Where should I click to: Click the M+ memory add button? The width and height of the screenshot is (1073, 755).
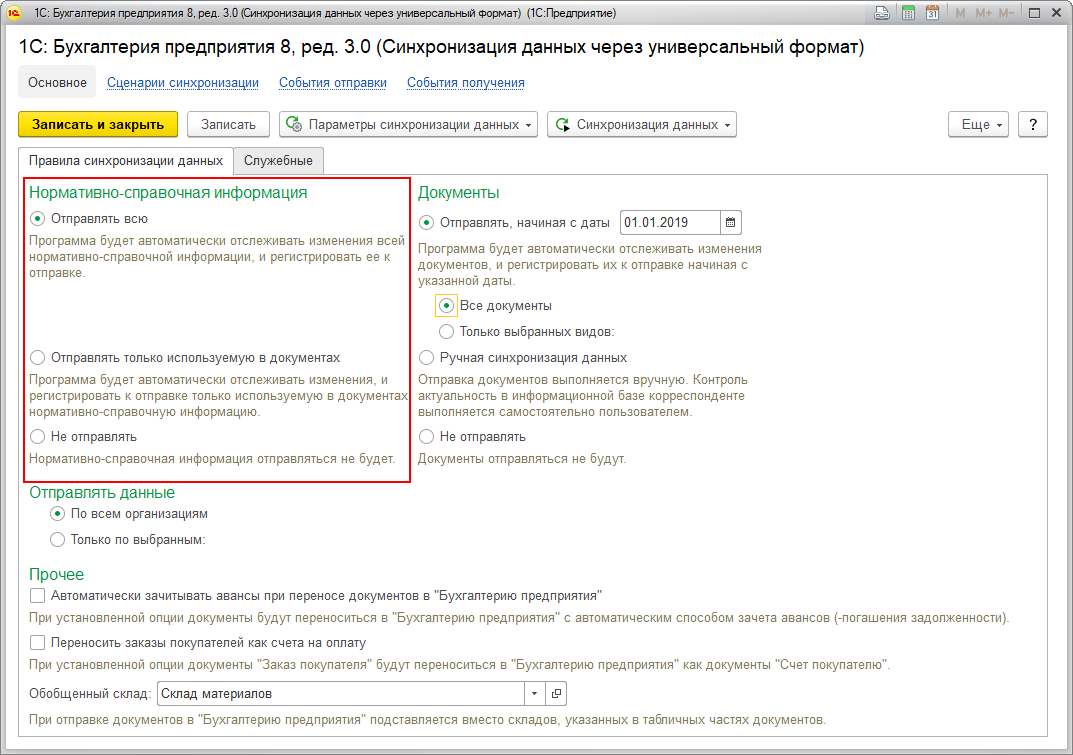pyautogui.click(x=983, y=13)
